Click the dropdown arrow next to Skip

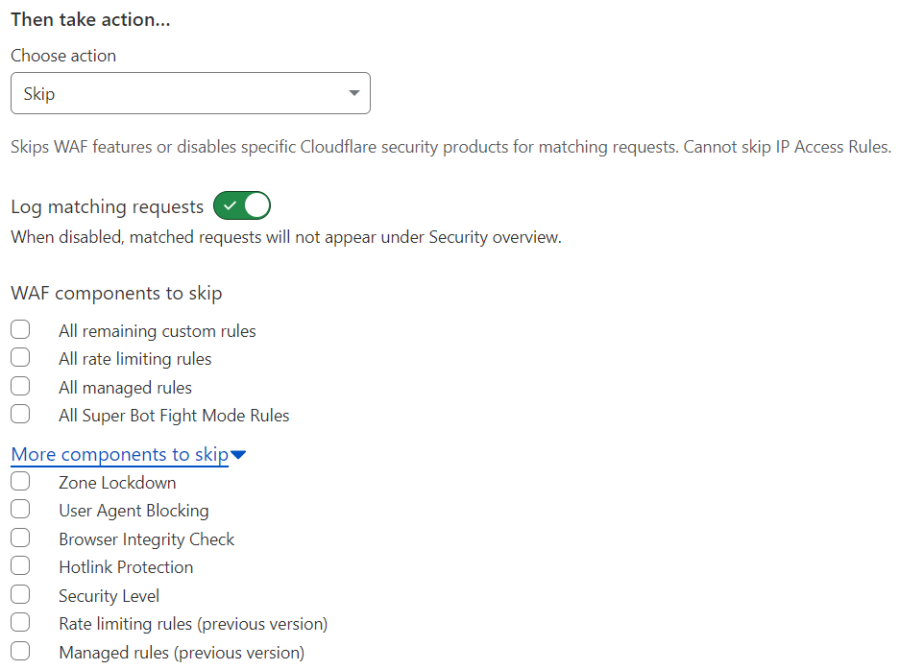[354, 93]
